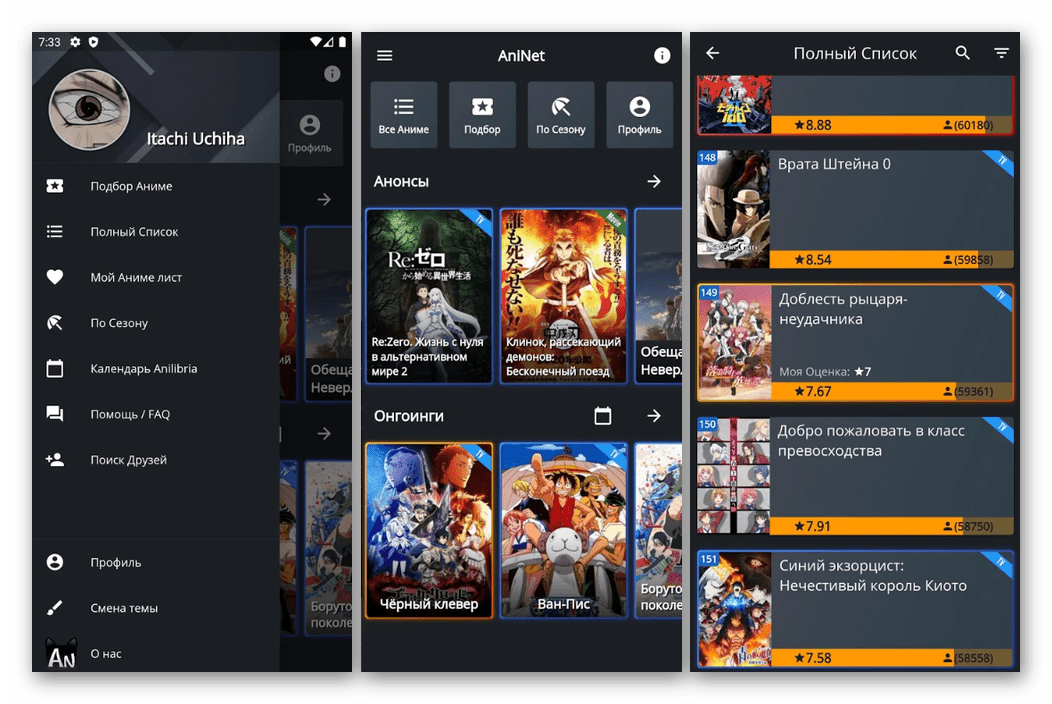Open the Ван-Пис ongoing poster
Screen dimensions: 1052x704
563,530
